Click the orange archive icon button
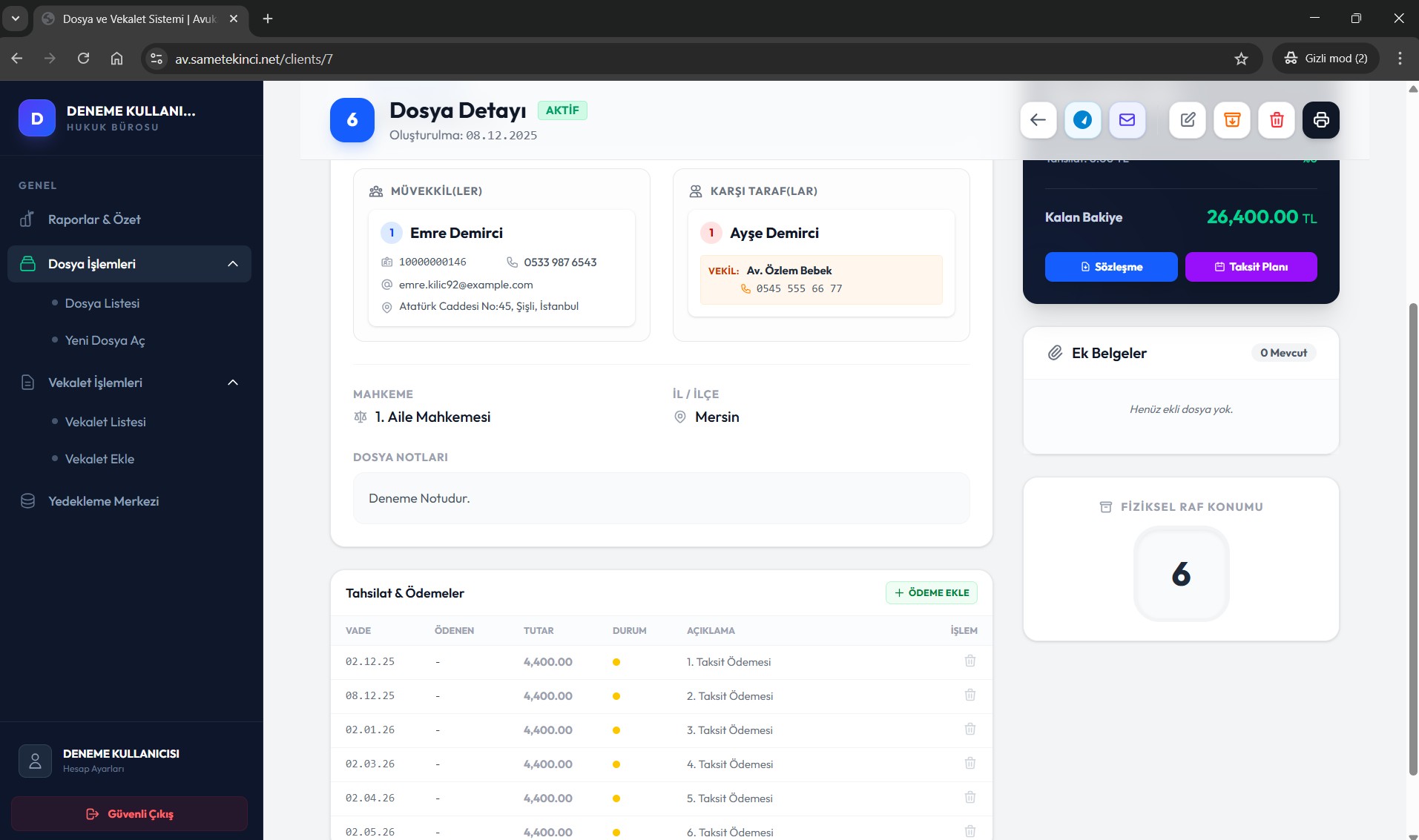 coord(1232,120)
